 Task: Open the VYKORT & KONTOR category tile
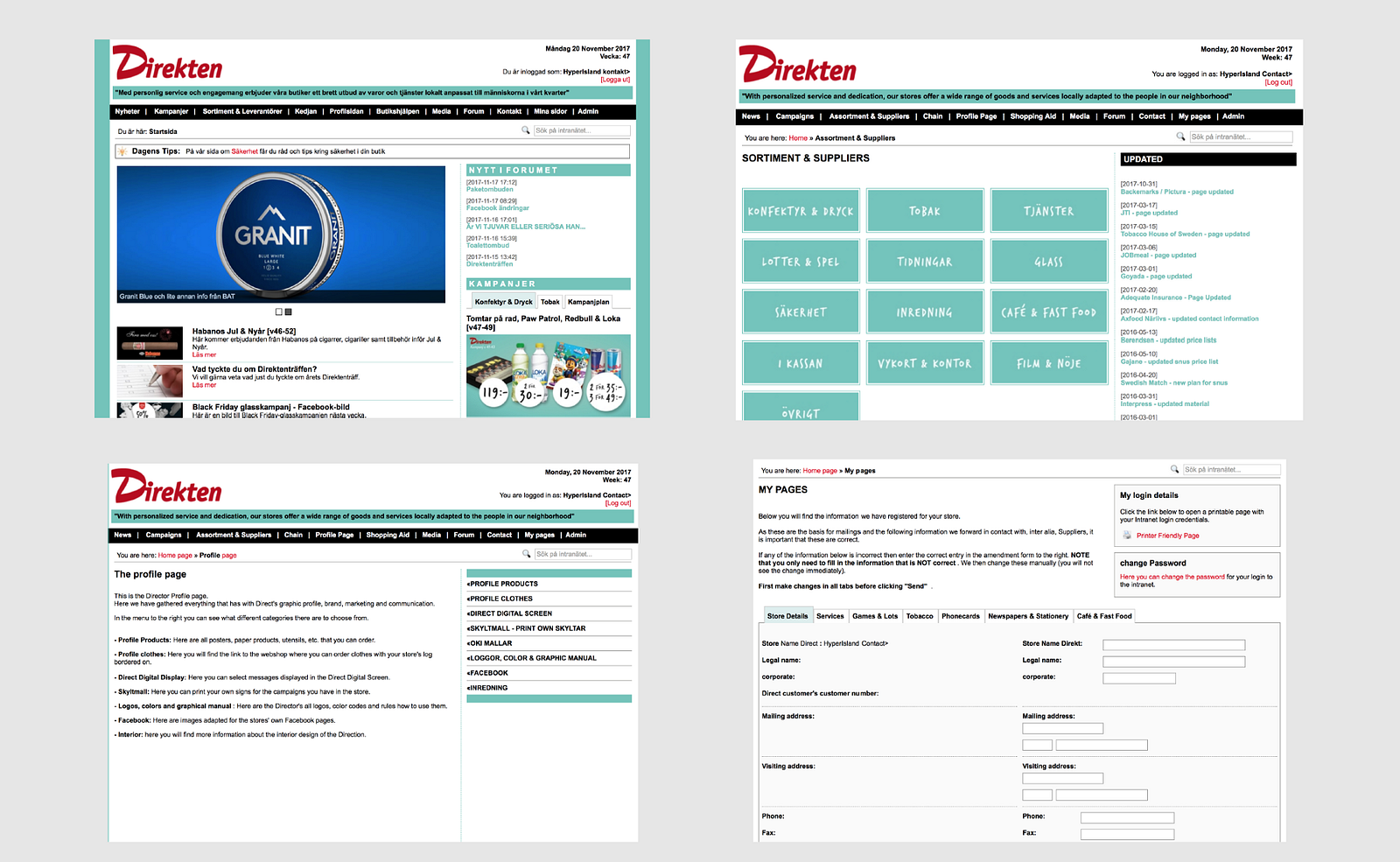pyautogui.click(x=925, y=362)
